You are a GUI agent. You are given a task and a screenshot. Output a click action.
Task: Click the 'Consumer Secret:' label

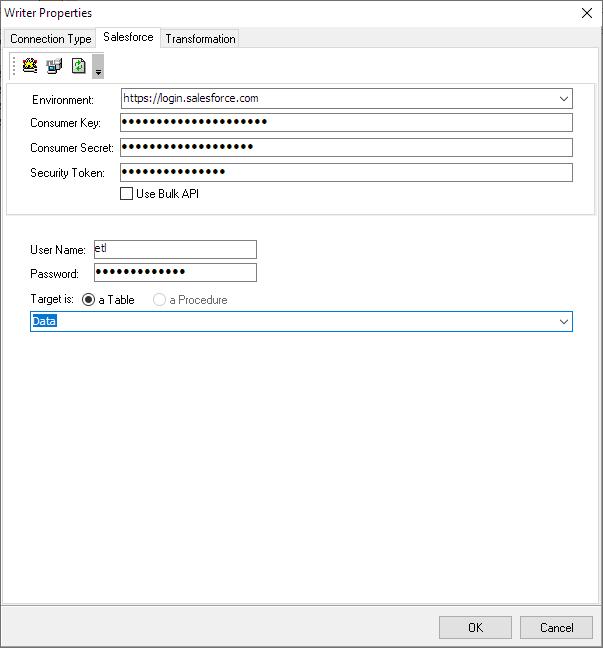[x=72, y=148]
